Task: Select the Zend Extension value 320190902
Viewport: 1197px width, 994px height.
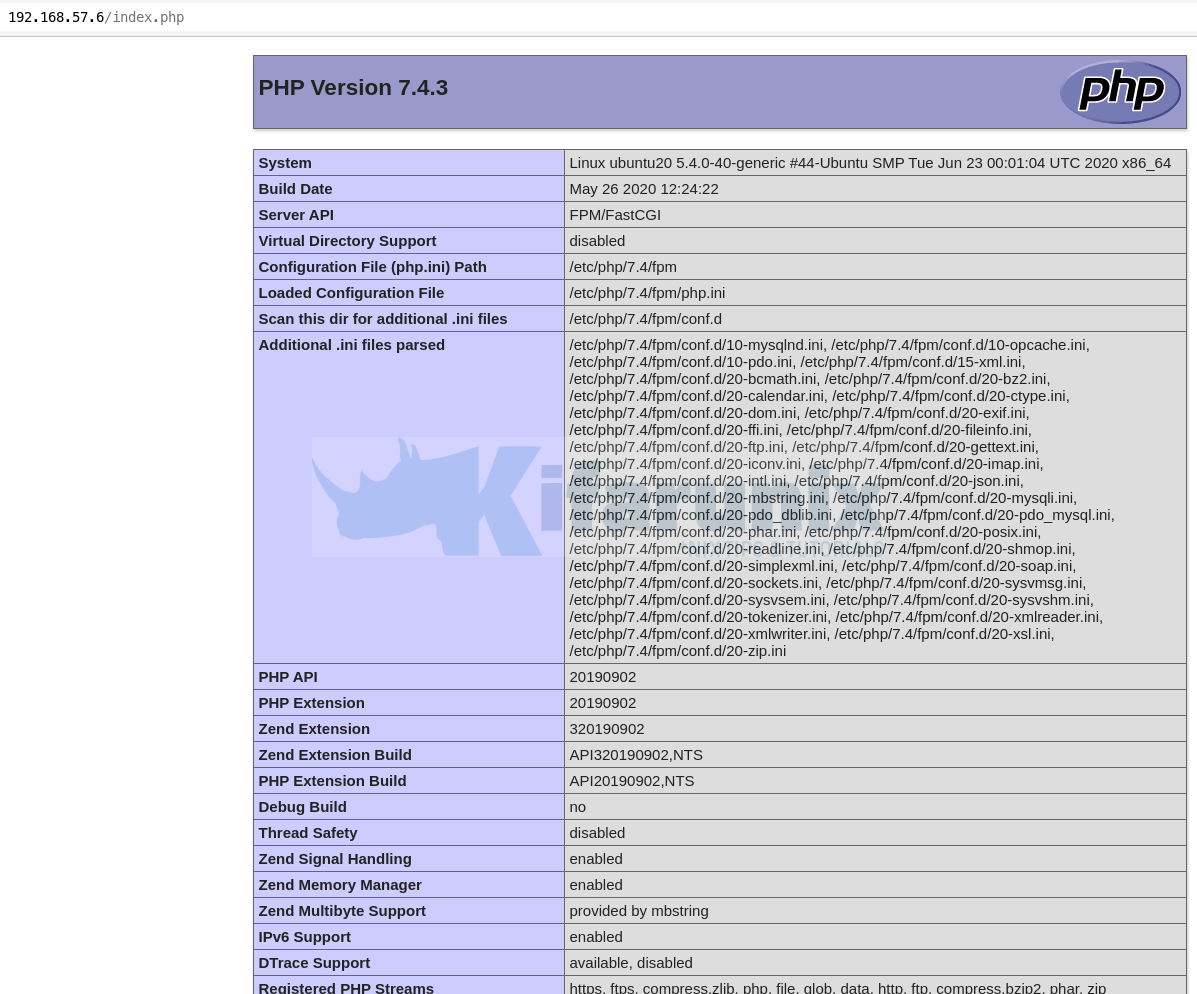Action: pos(606,728)
